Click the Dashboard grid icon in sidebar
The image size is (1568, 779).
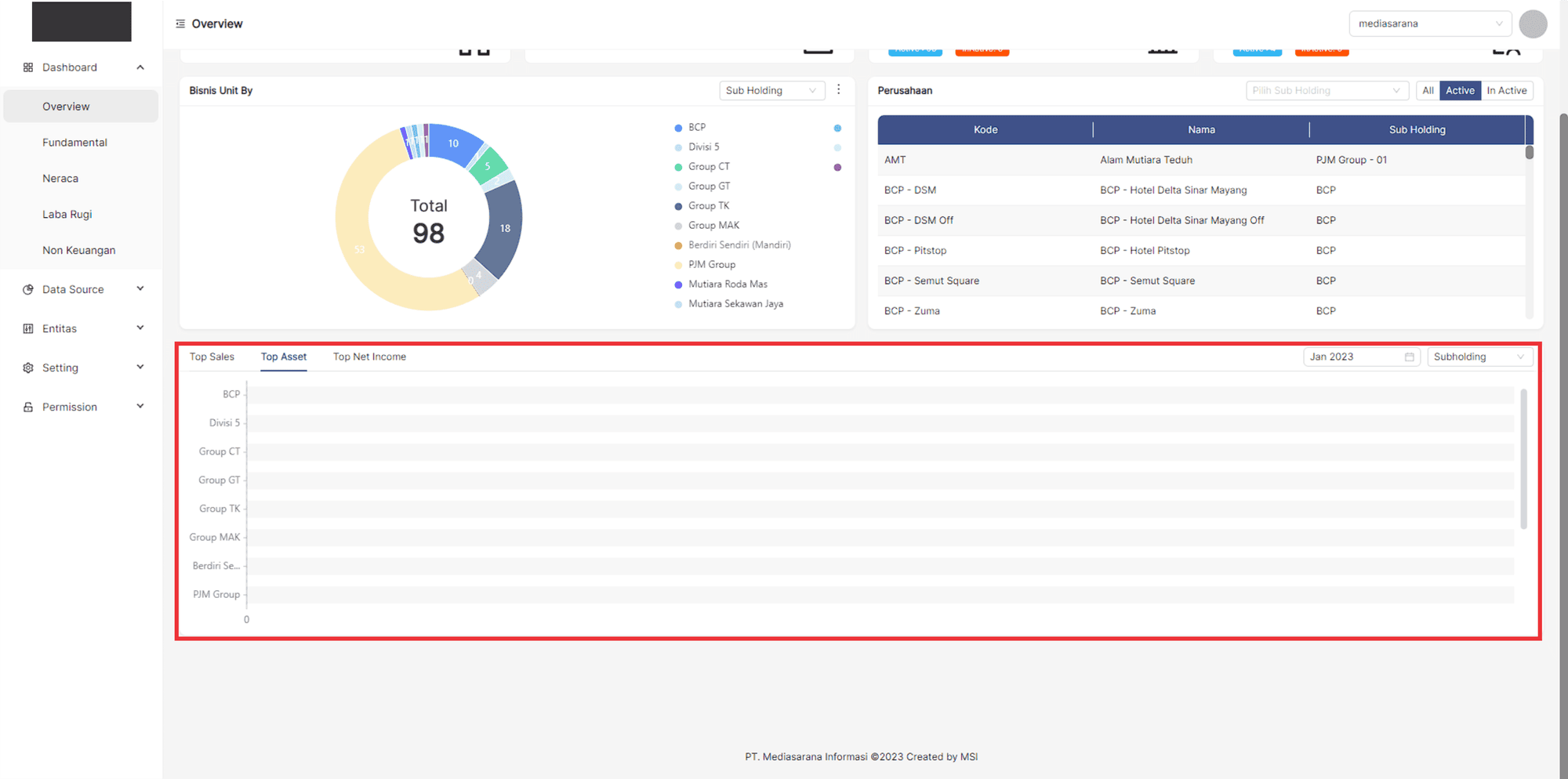[28, 67]
